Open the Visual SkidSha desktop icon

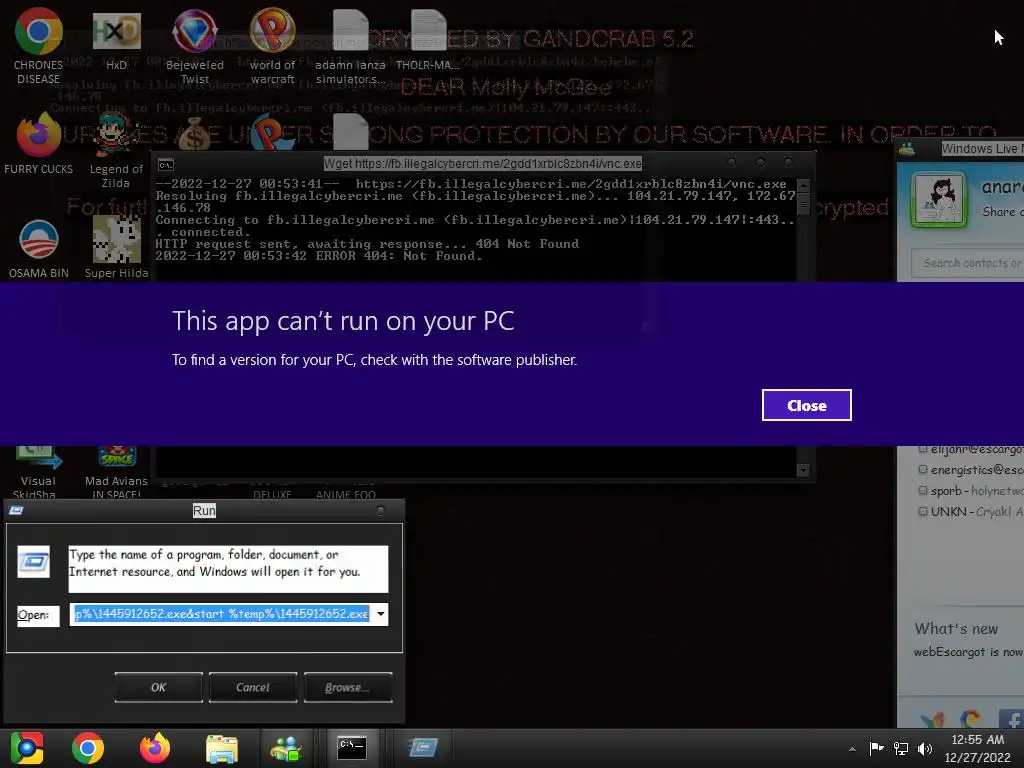coord(38,472)
